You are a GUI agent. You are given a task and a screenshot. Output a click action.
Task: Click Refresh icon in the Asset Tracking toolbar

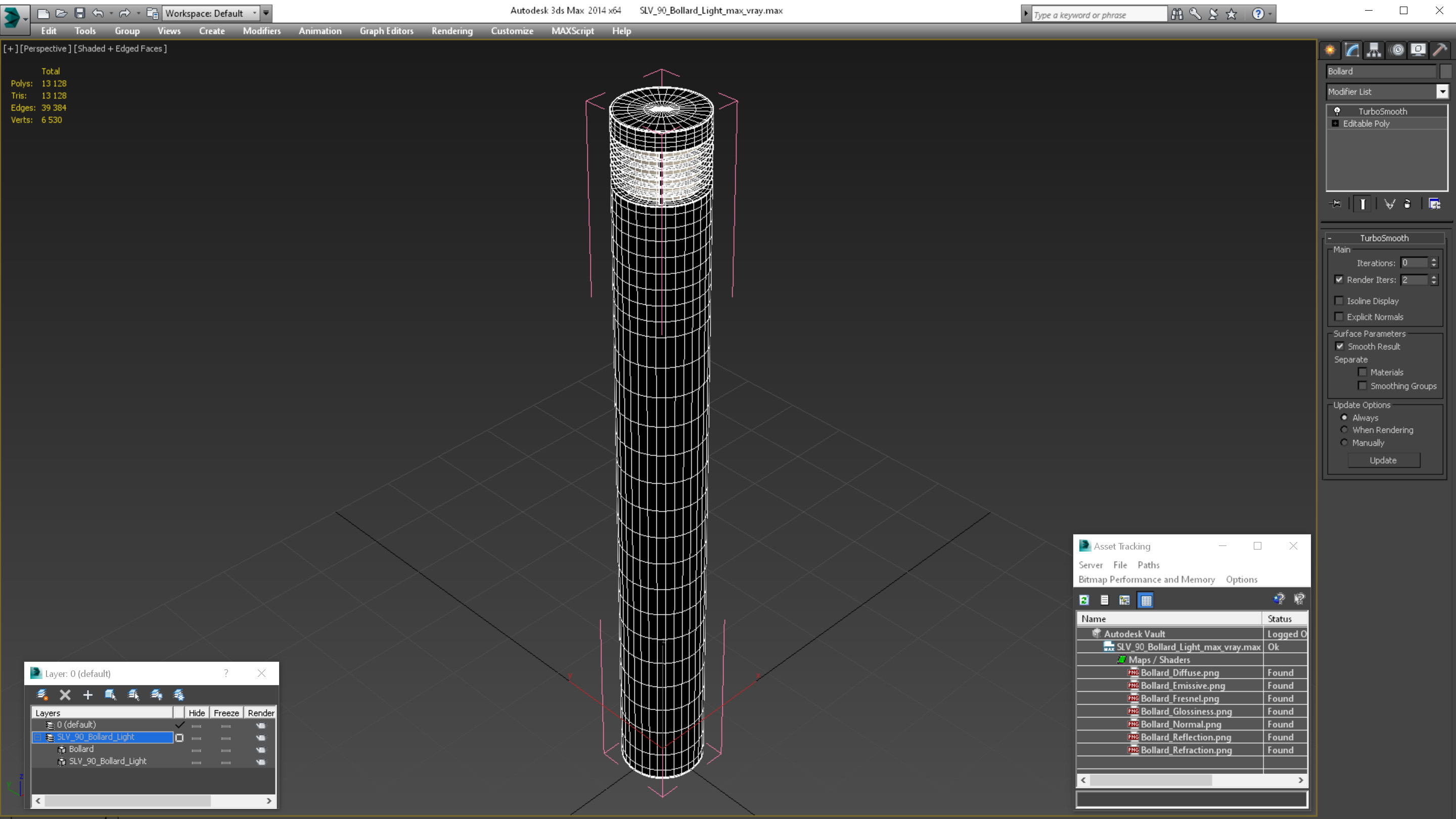(1084, 600)
